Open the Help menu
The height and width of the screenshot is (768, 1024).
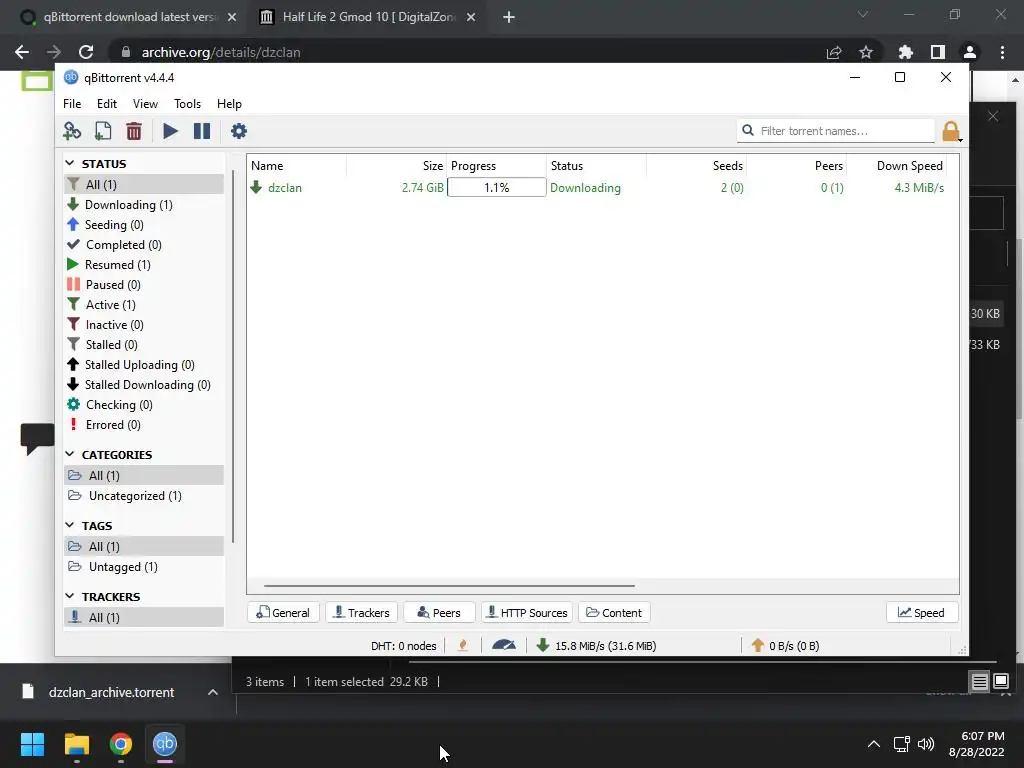(x=229, y=104)
